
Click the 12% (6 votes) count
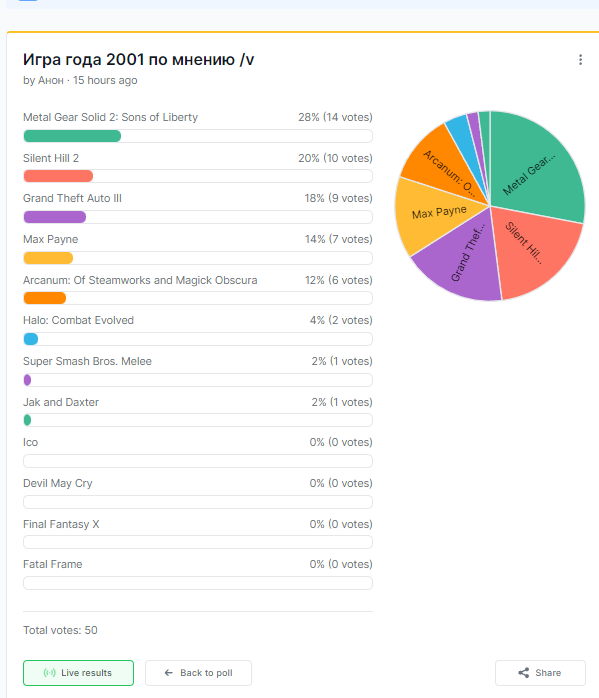(x=338, y=280)
